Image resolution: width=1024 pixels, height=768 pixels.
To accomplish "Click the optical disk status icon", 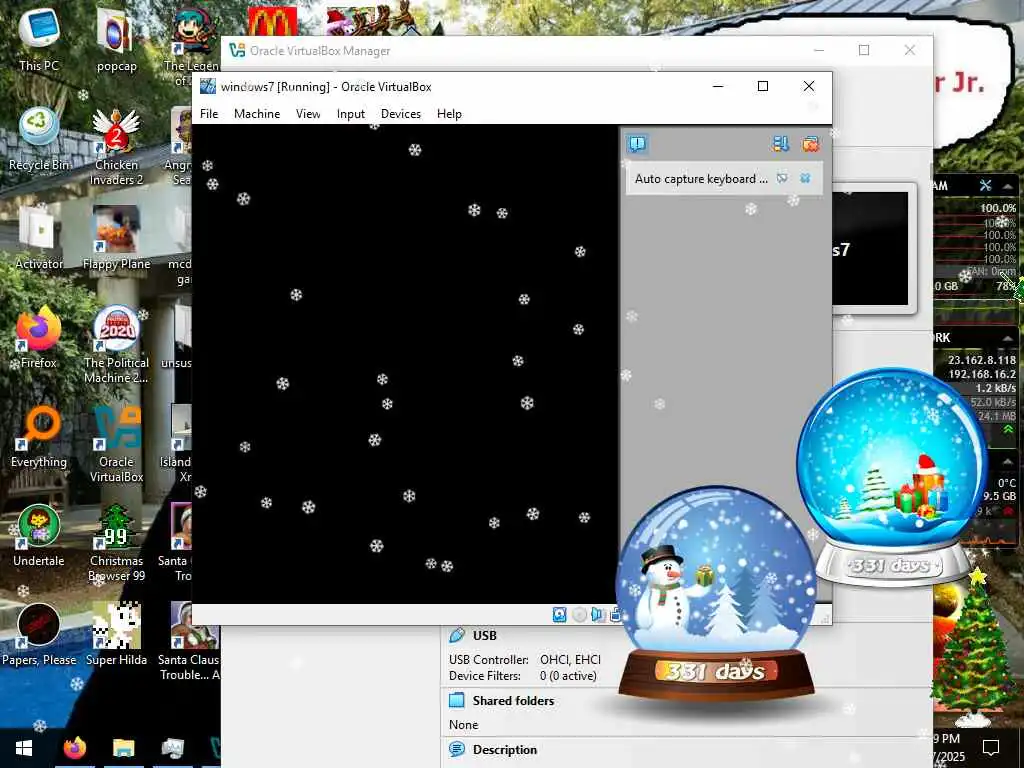I will 579,615.
